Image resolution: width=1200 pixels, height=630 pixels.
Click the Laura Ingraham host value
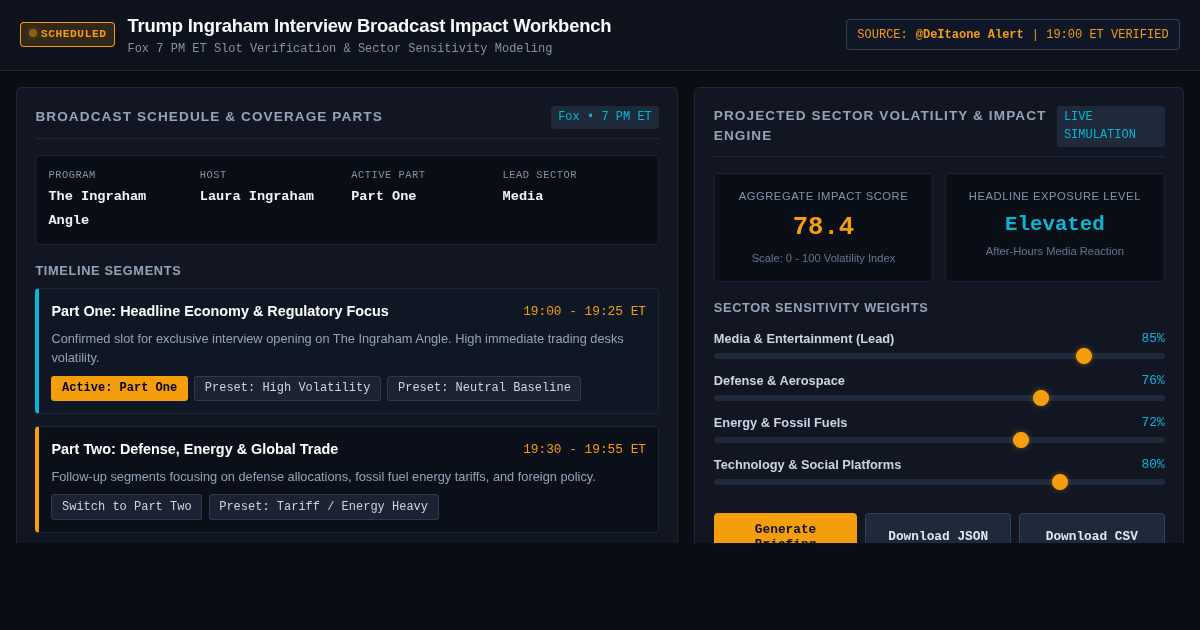tap(257, 196)
